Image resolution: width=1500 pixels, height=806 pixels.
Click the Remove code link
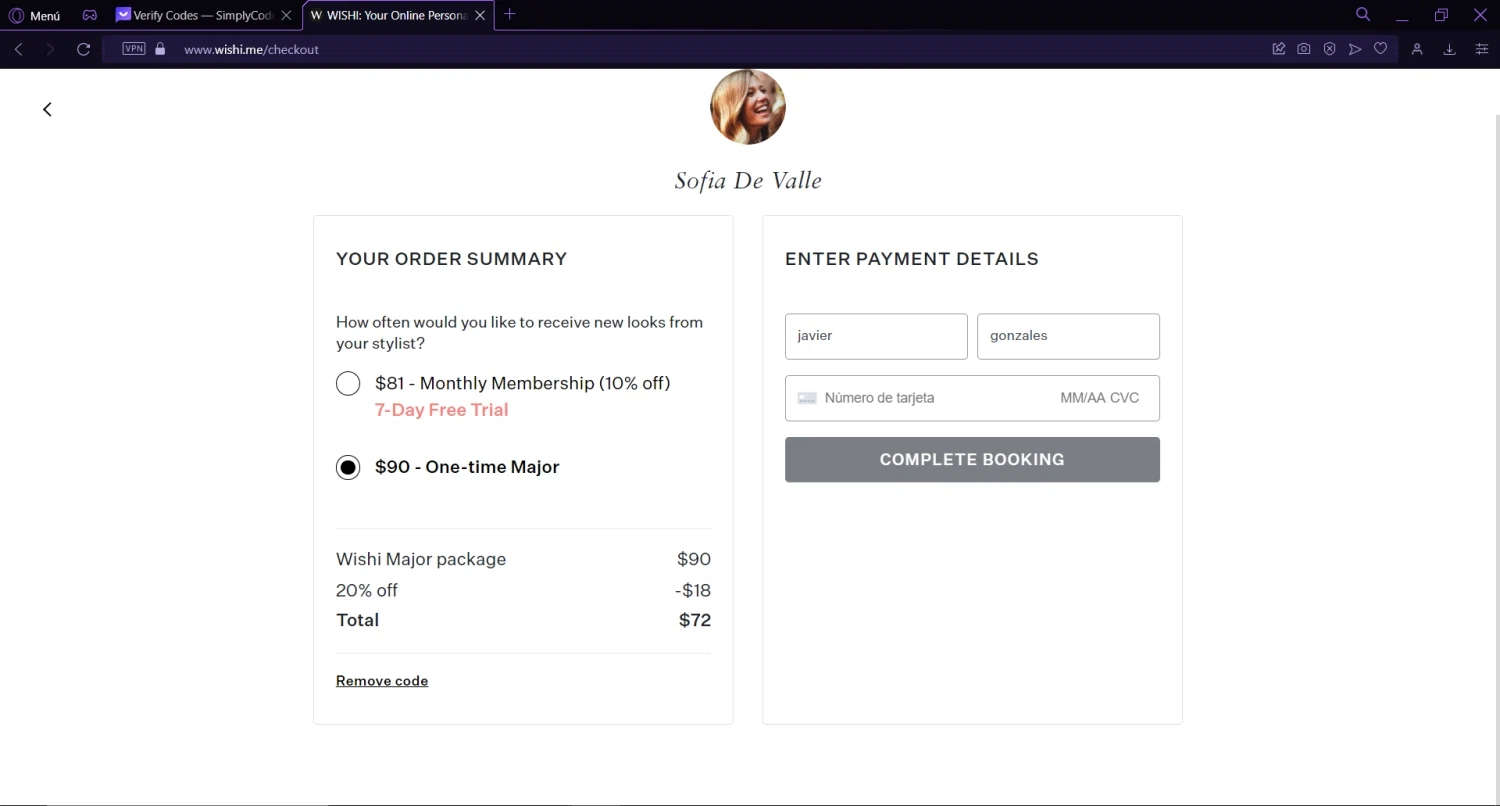tap(382, 681)
